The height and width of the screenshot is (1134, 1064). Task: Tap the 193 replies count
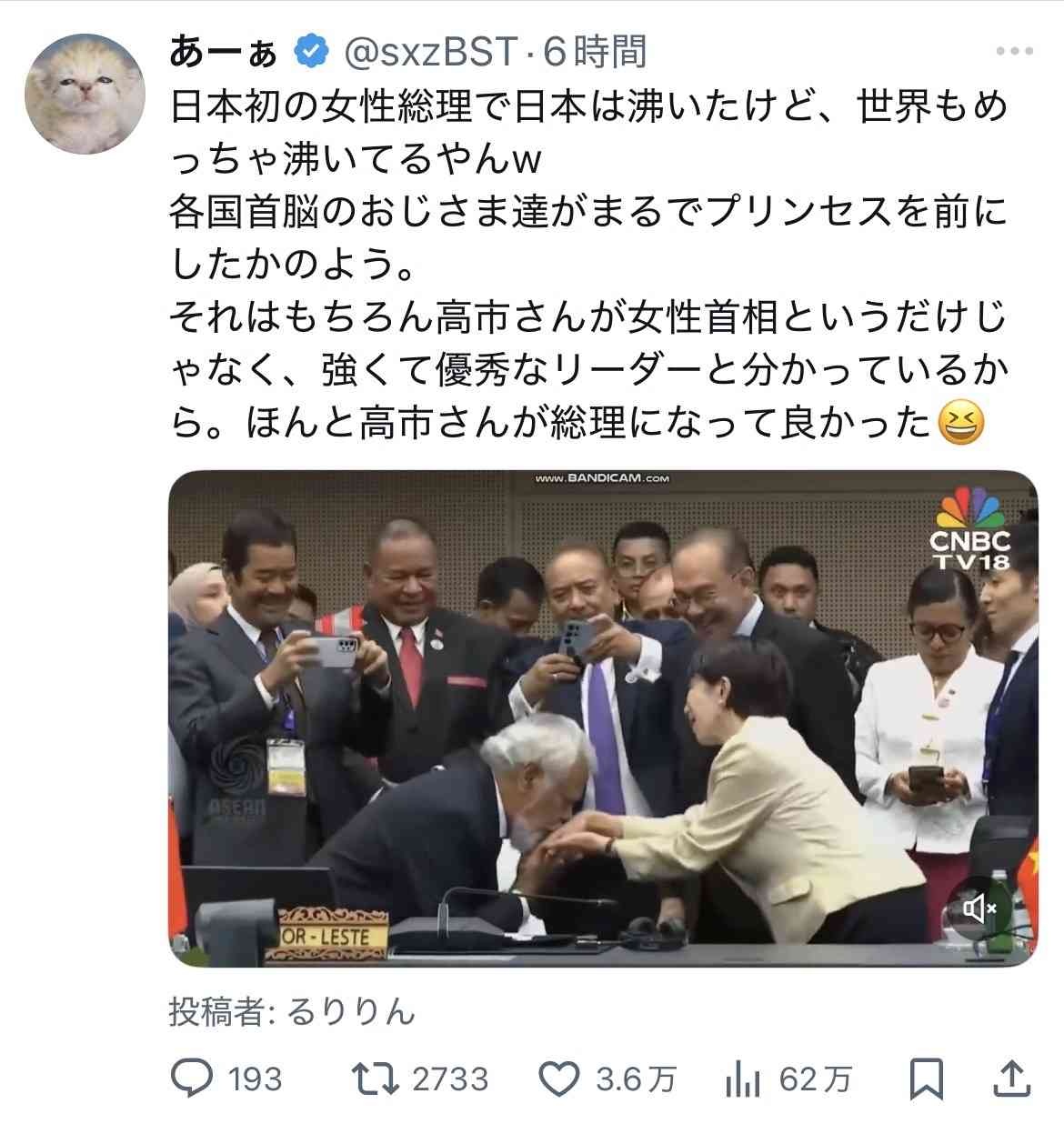click(255, 1079)
